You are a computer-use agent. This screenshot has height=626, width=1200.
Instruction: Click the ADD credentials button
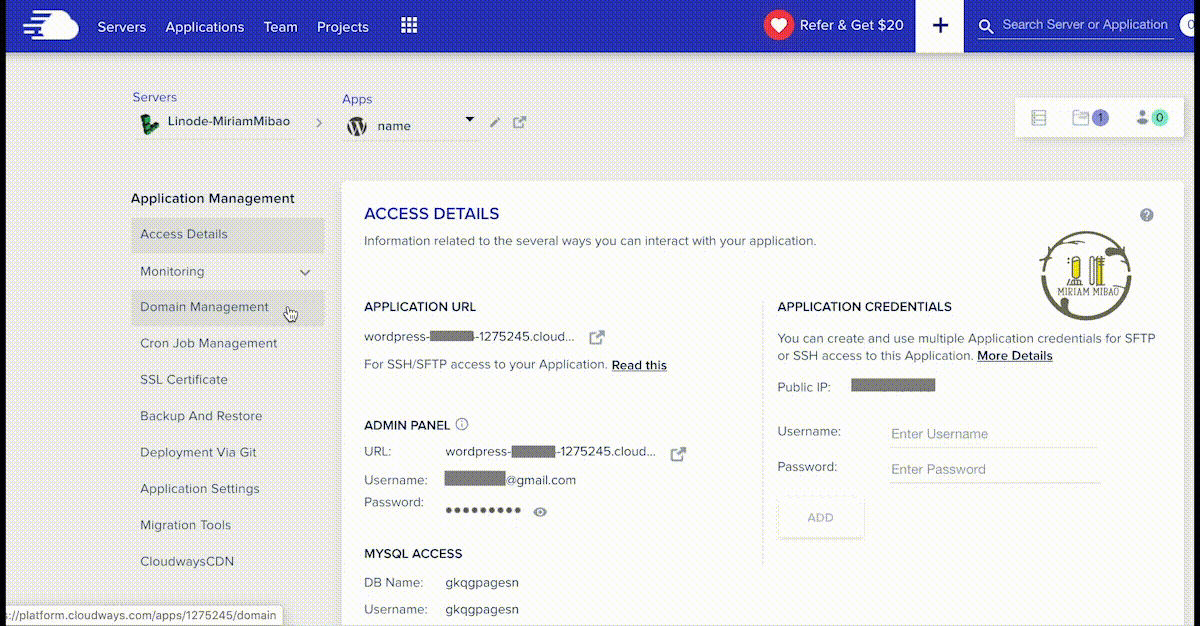point(821,518)
